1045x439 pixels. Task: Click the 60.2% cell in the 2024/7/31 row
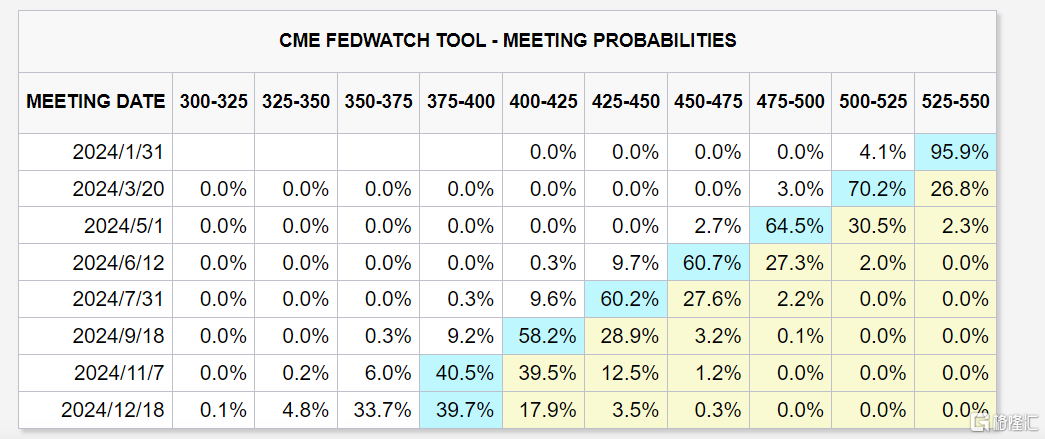(626, 299)
